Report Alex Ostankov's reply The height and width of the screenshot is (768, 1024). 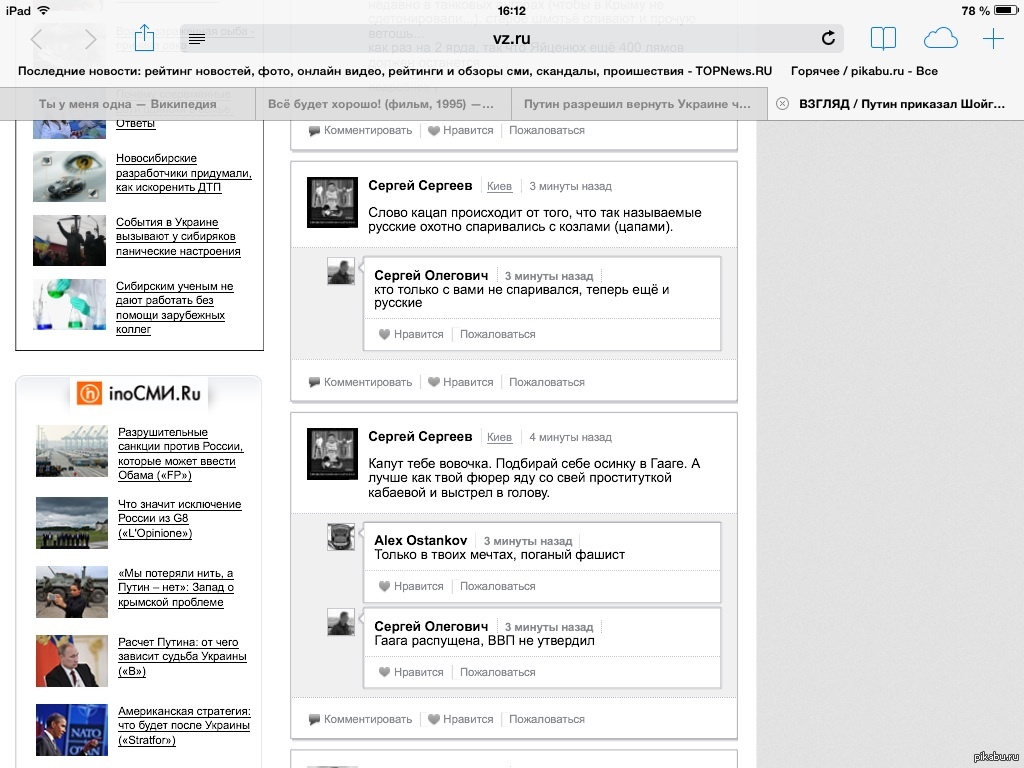(x=498, y=586)
